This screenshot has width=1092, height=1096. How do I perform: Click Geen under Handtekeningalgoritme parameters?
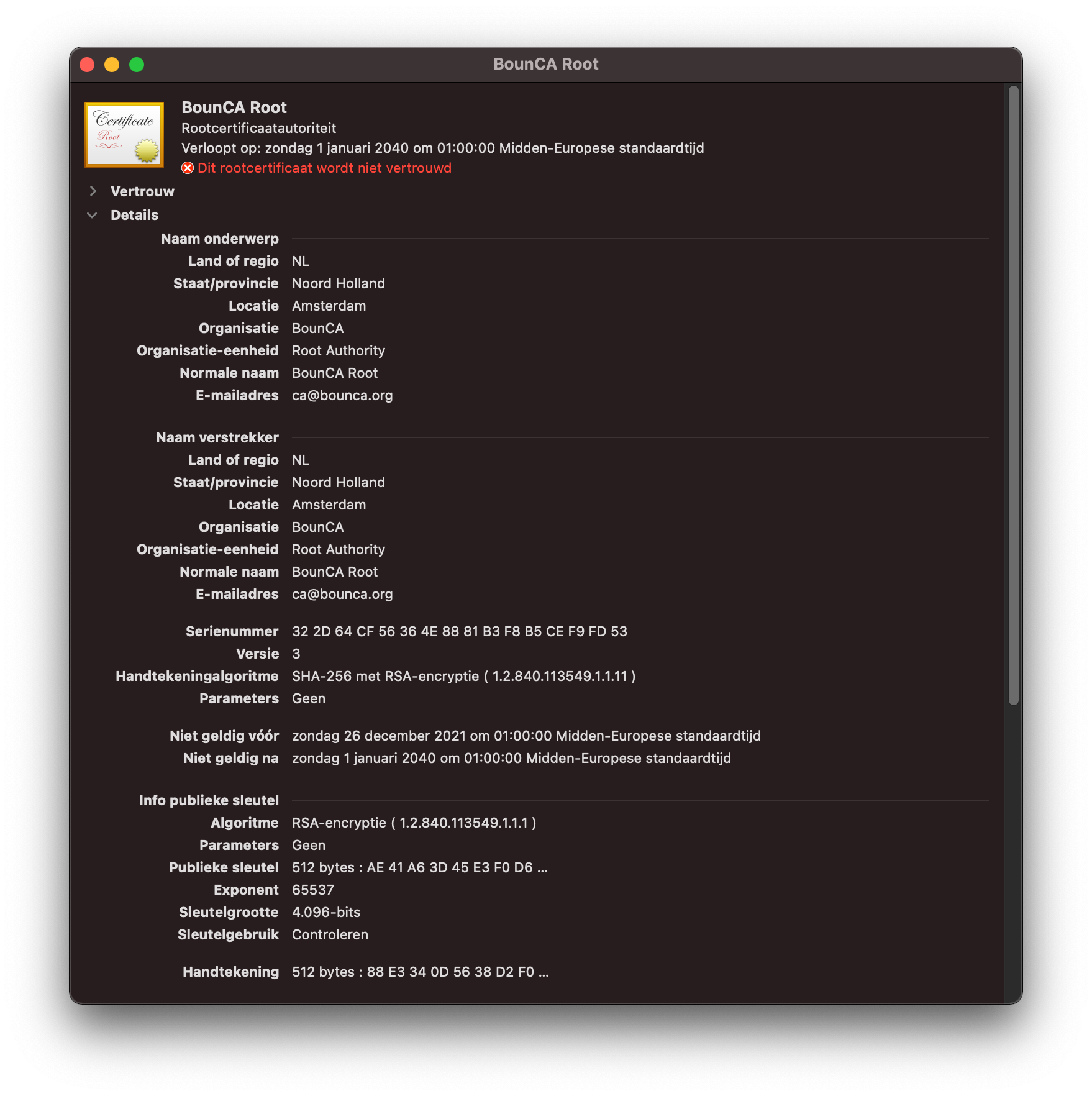click(x=309, y=698)
